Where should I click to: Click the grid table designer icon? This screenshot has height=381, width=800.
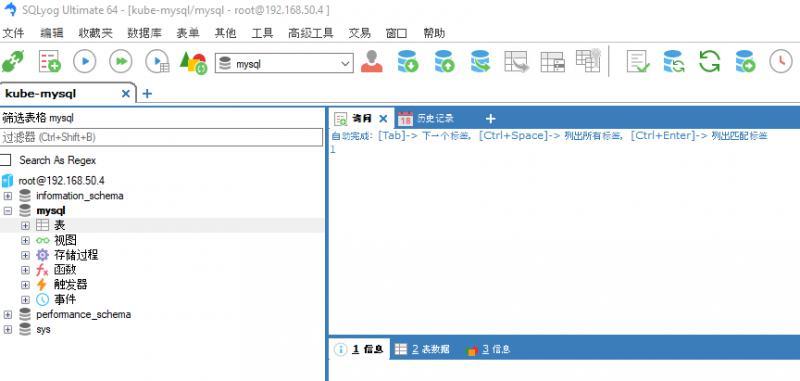553,62
